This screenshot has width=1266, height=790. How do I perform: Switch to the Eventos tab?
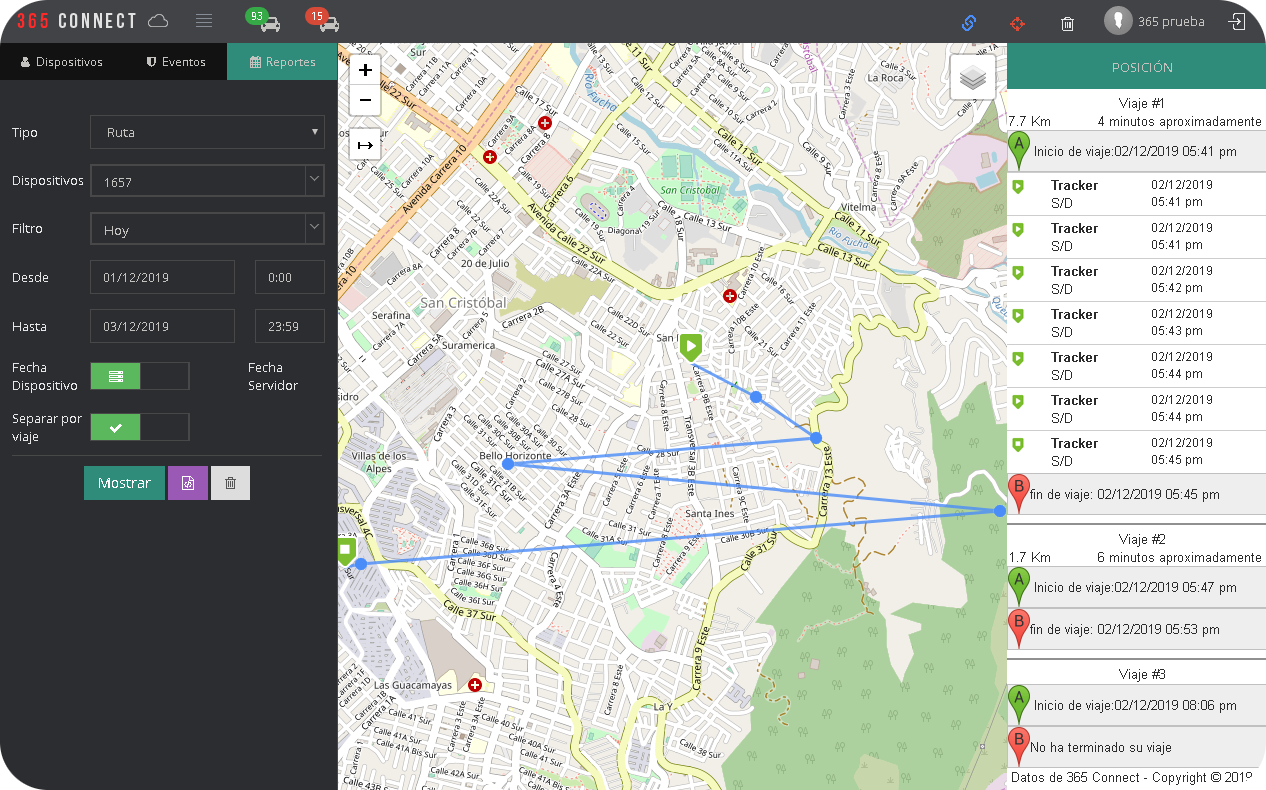click(175, 61)
